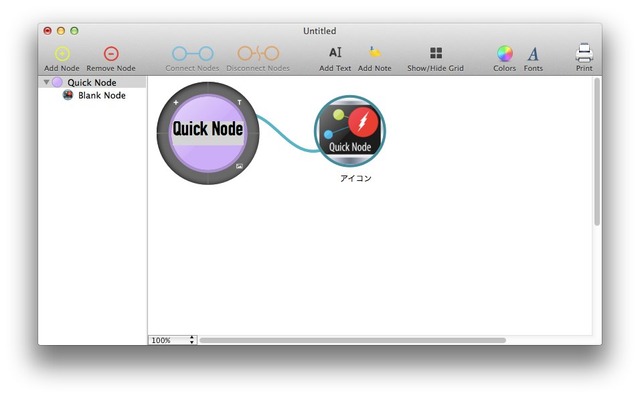Image resolution: width=640 pixels, height=398 pixels.
Task: Click the Disconnect Nodes icon
Action: click(x=258, y=53)
